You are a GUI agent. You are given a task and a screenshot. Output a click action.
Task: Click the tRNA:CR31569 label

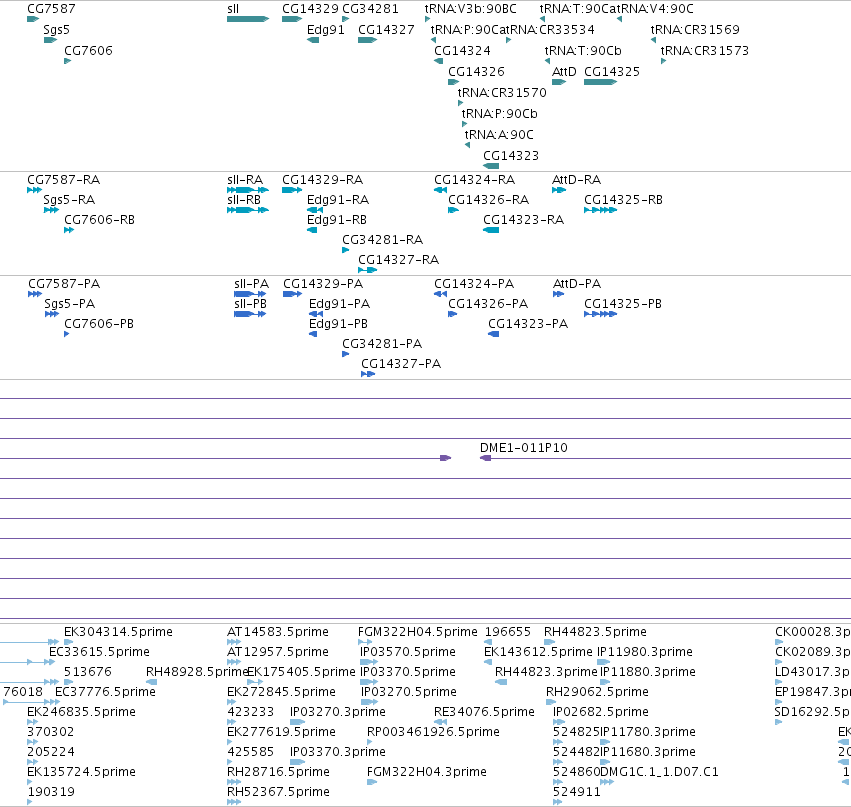tap(695, 30)
